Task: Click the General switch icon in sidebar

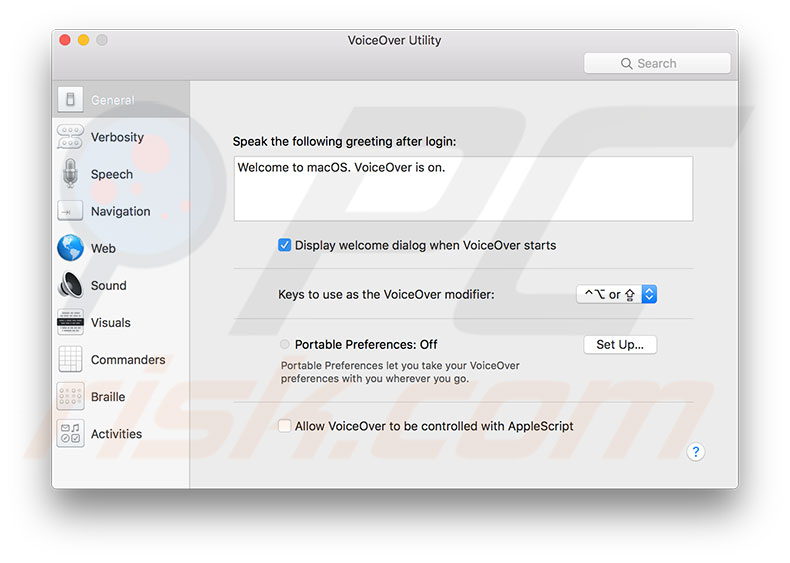Action: (71, 99)
